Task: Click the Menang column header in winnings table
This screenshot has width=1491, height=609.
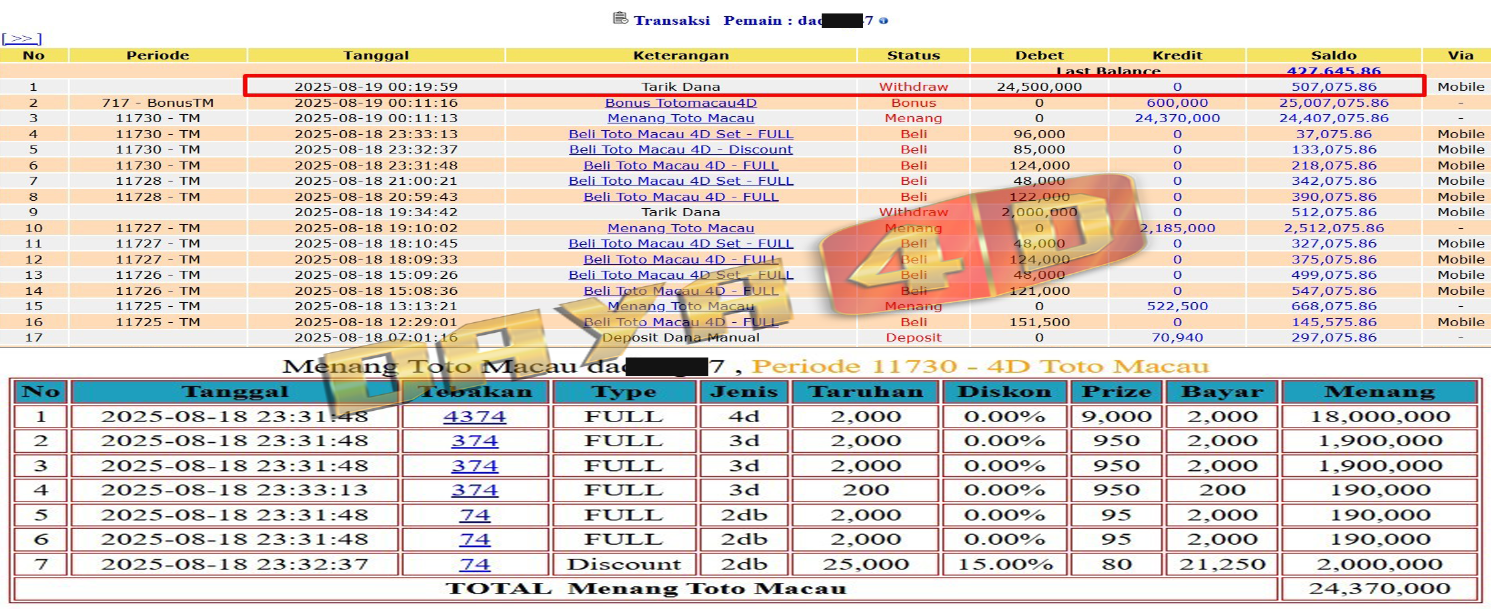Action: click(x=1378, y=392)
